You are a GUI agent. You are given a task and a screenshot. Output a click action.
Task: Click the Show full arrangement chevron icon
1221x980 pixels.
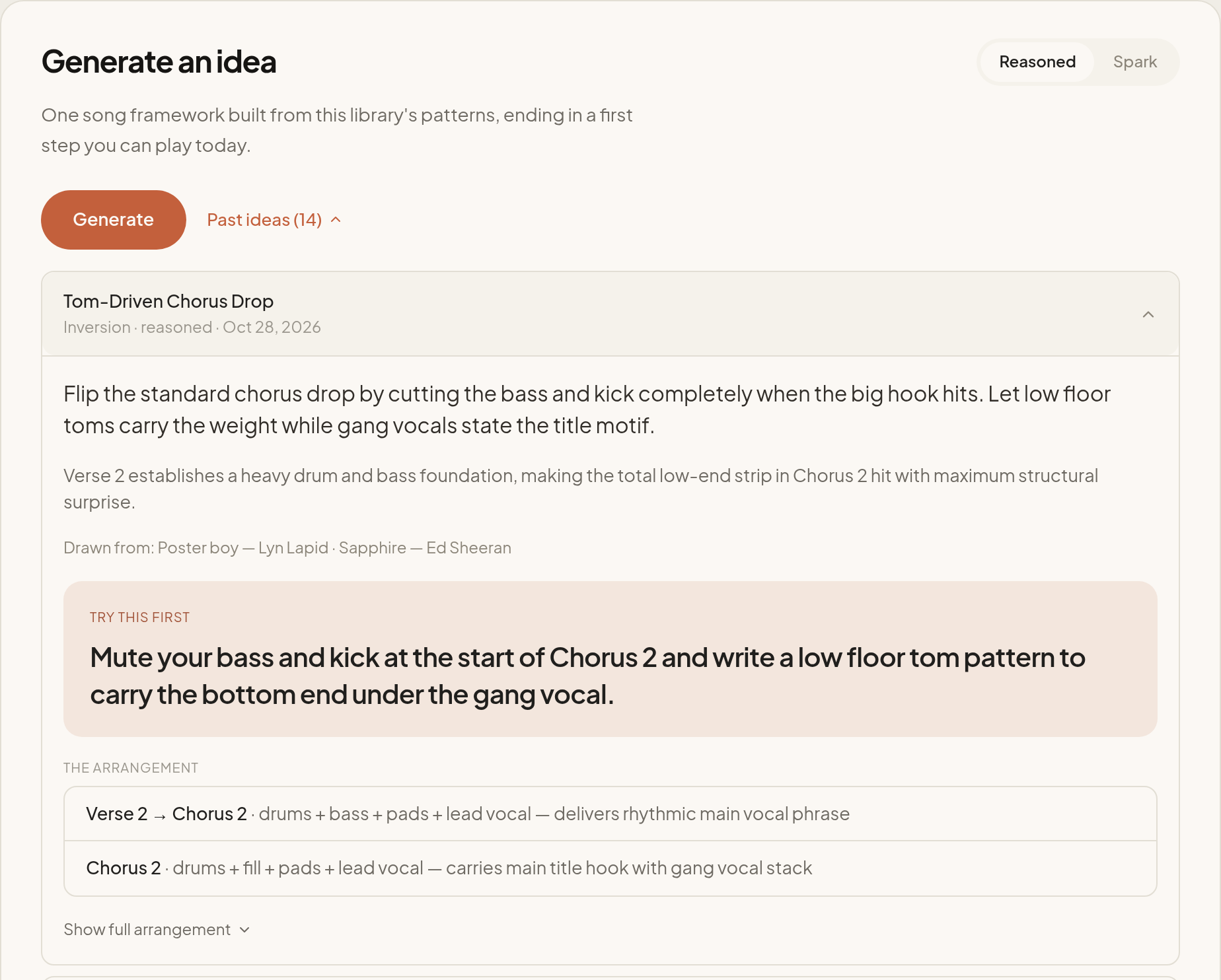[x=245, y=930]
